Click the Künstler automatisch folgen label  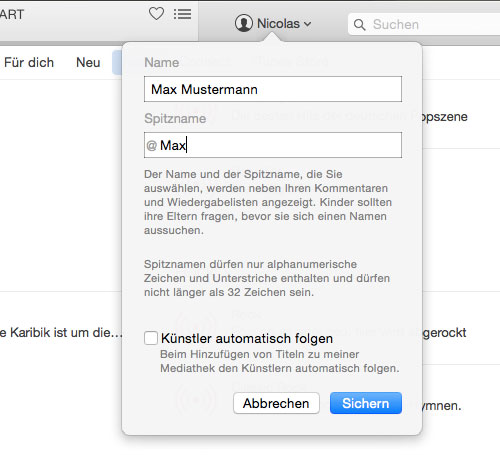(247, 338)
